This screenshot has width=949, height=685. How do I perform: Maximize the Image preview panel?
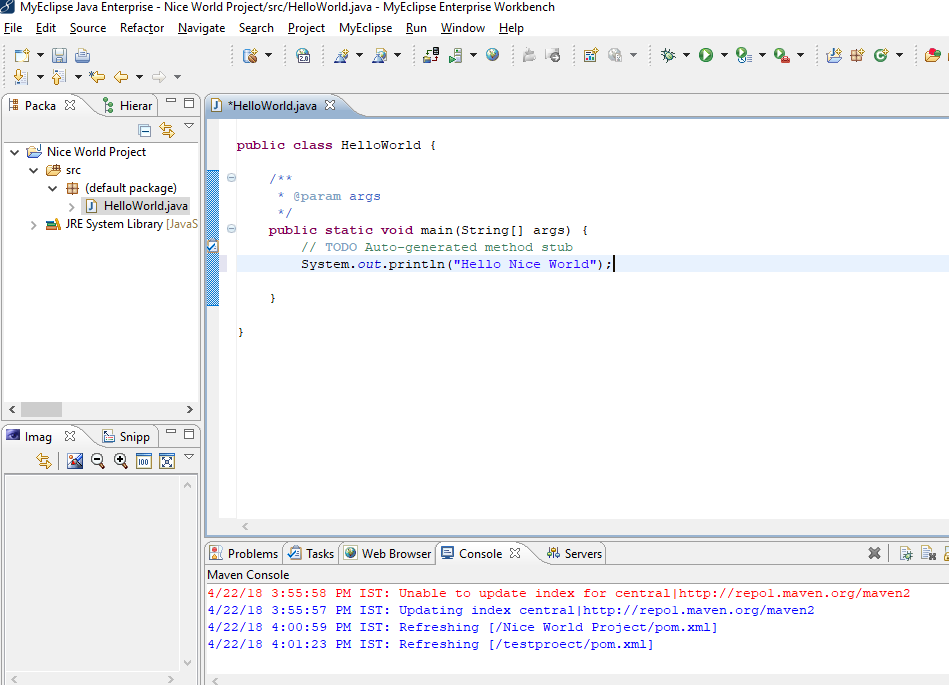pos(189,433)
